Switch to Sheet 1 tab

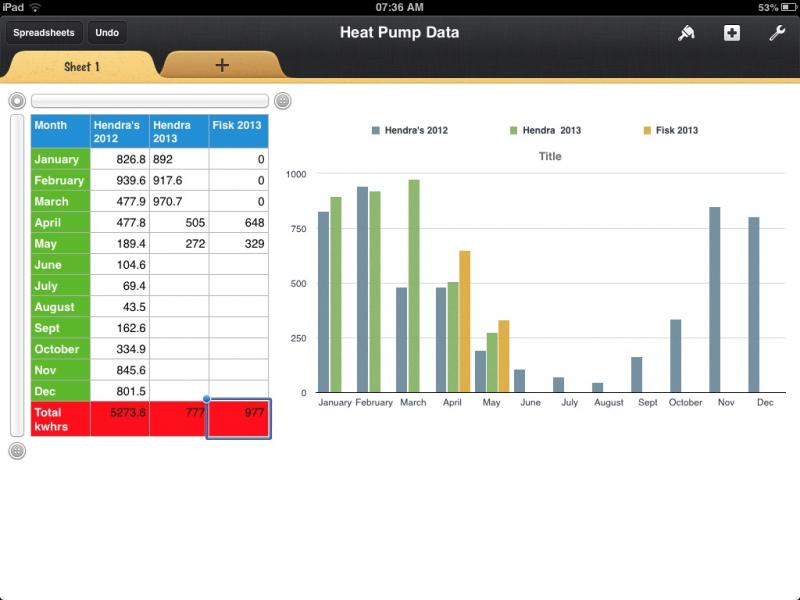click(x=82, y=66)
